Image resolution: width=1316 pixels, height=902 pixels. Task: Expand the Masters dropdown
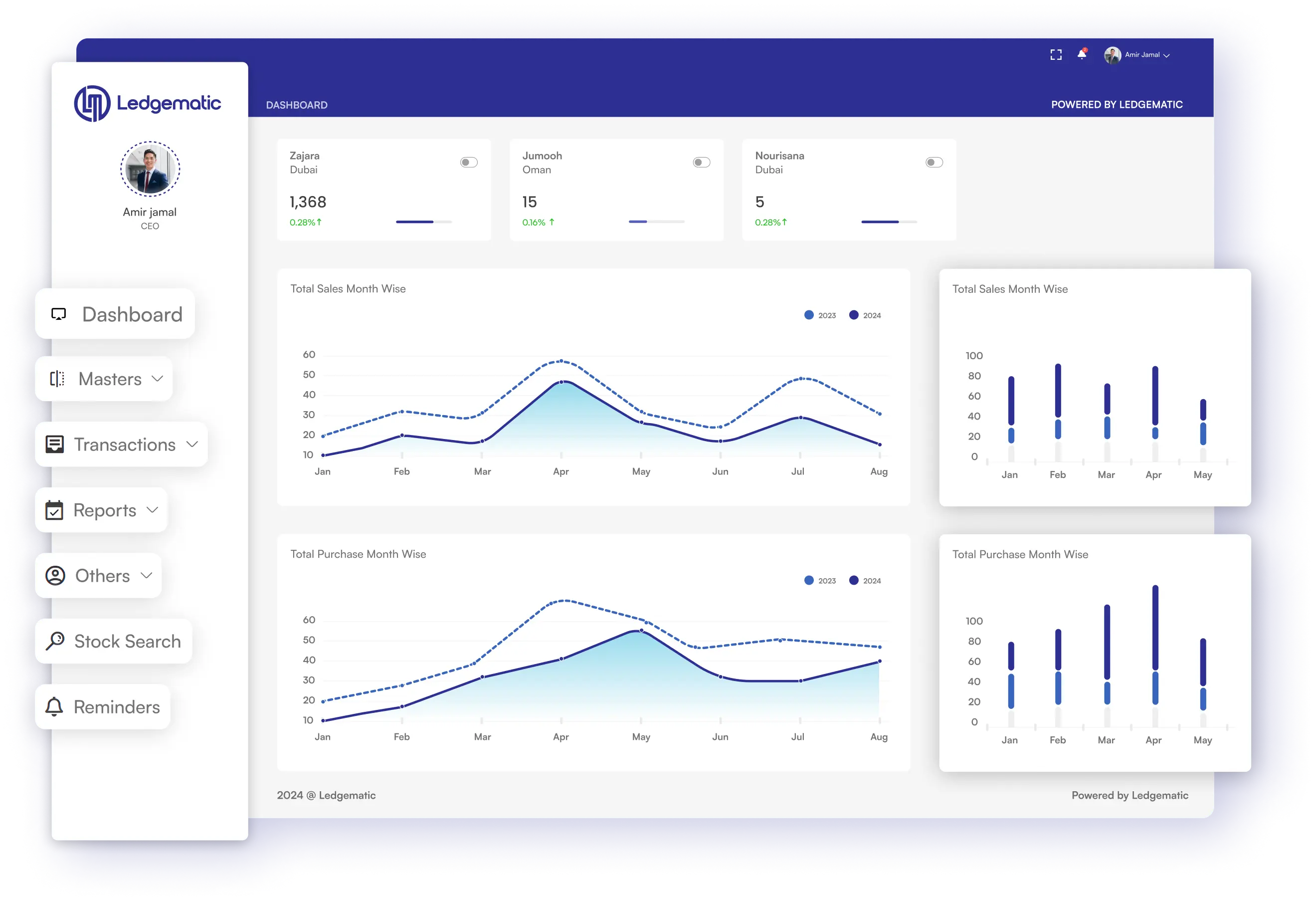coord(158,379)
